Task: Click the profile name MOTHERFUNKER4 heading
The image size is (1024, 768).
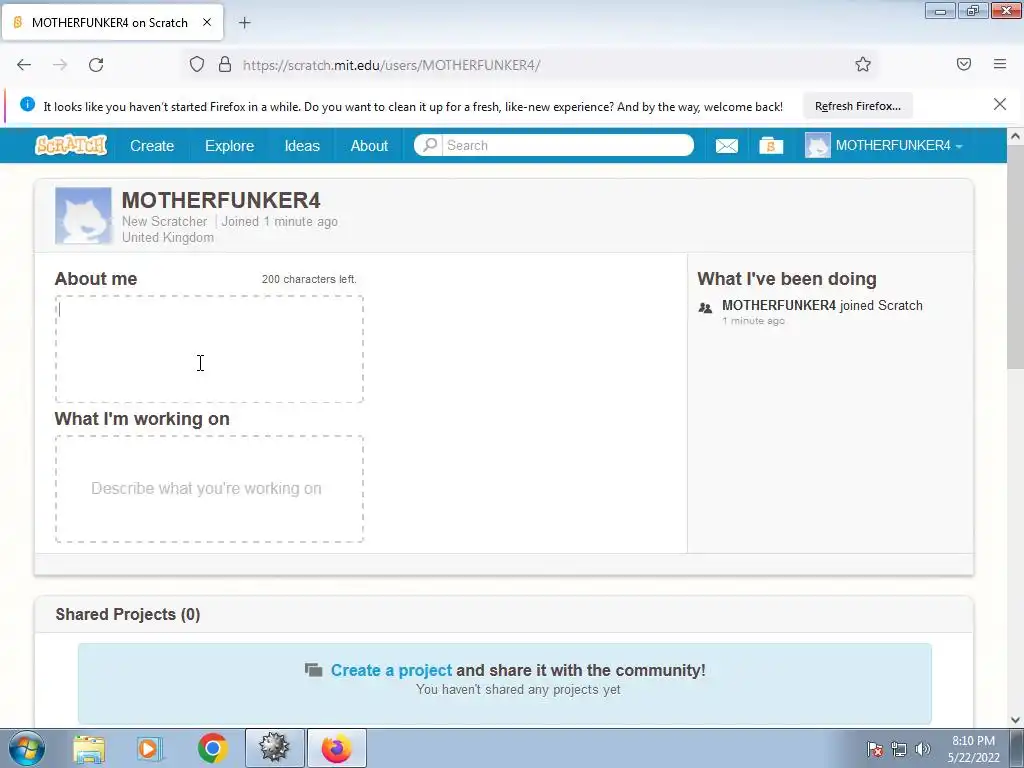Action: pos(221,200)
